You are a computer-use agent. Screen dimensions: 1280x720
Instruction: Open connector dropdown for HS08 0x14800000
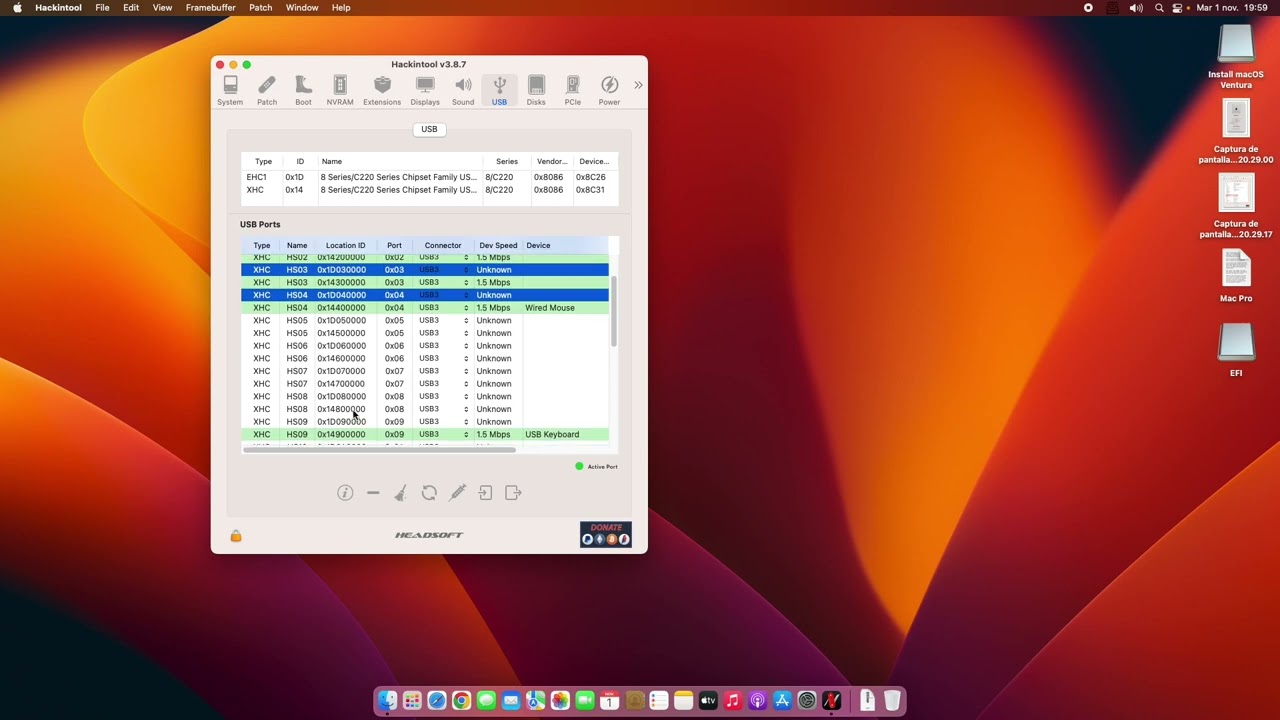[x=443, y=409]
